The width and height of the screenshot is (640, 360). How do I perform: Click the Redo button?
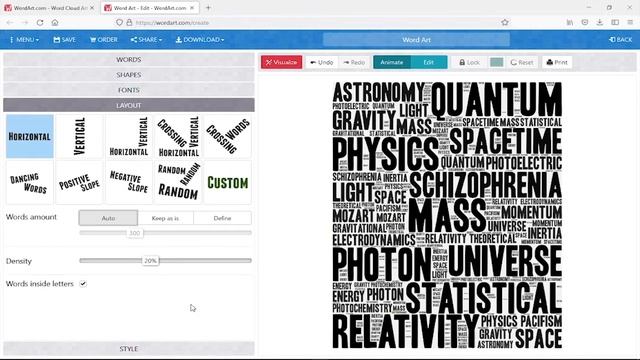point(354,62)
